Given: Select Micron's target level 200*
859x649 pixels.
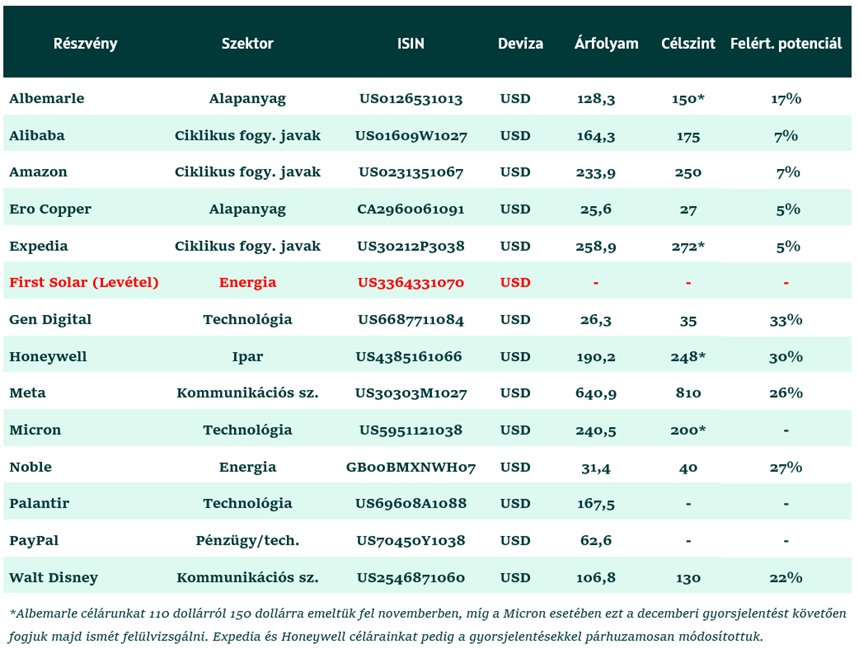Looking at the screenshot, I should [688, 430].
